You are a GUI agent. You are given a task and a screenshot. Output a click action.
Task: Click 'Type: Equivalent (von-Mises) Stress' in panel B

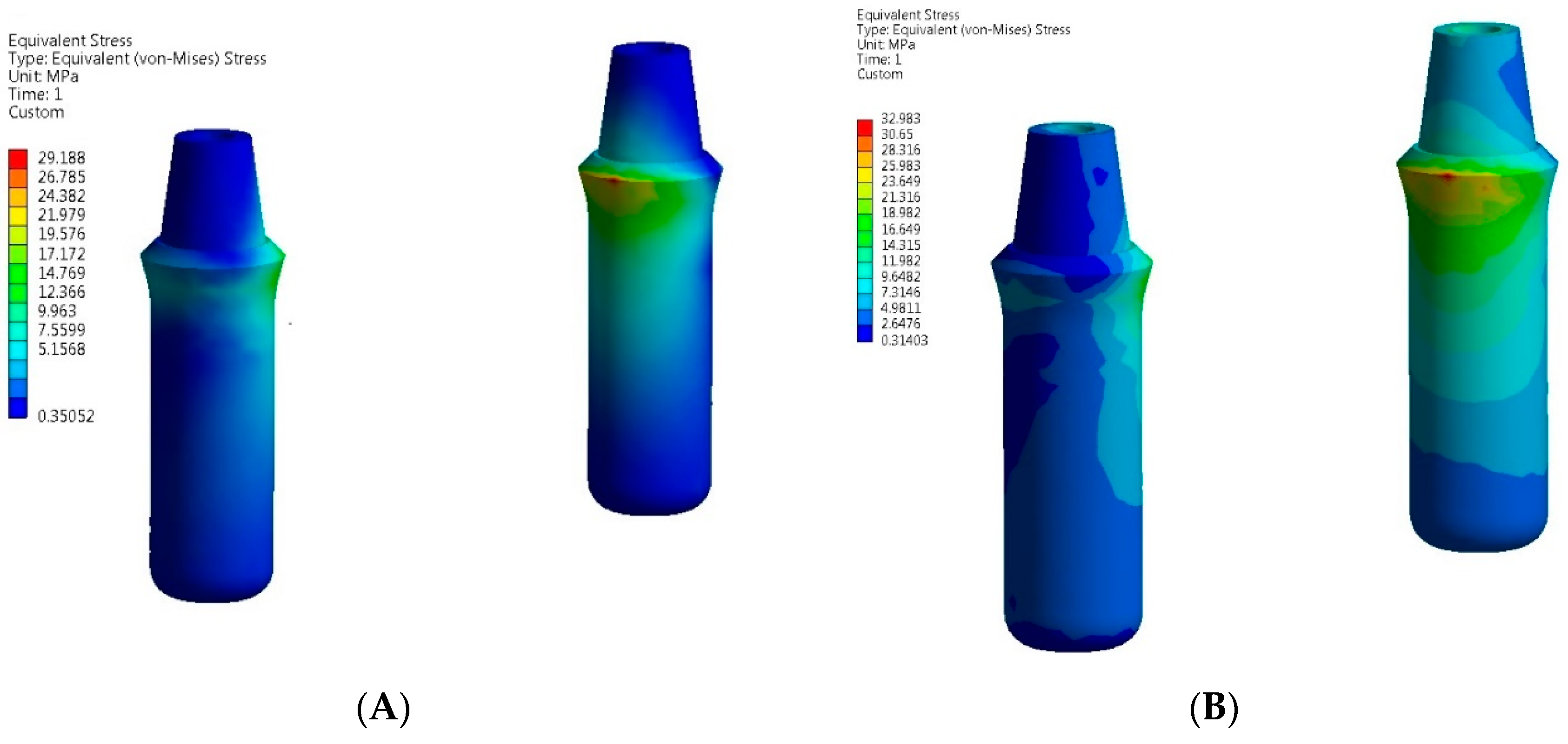(963, 30)
